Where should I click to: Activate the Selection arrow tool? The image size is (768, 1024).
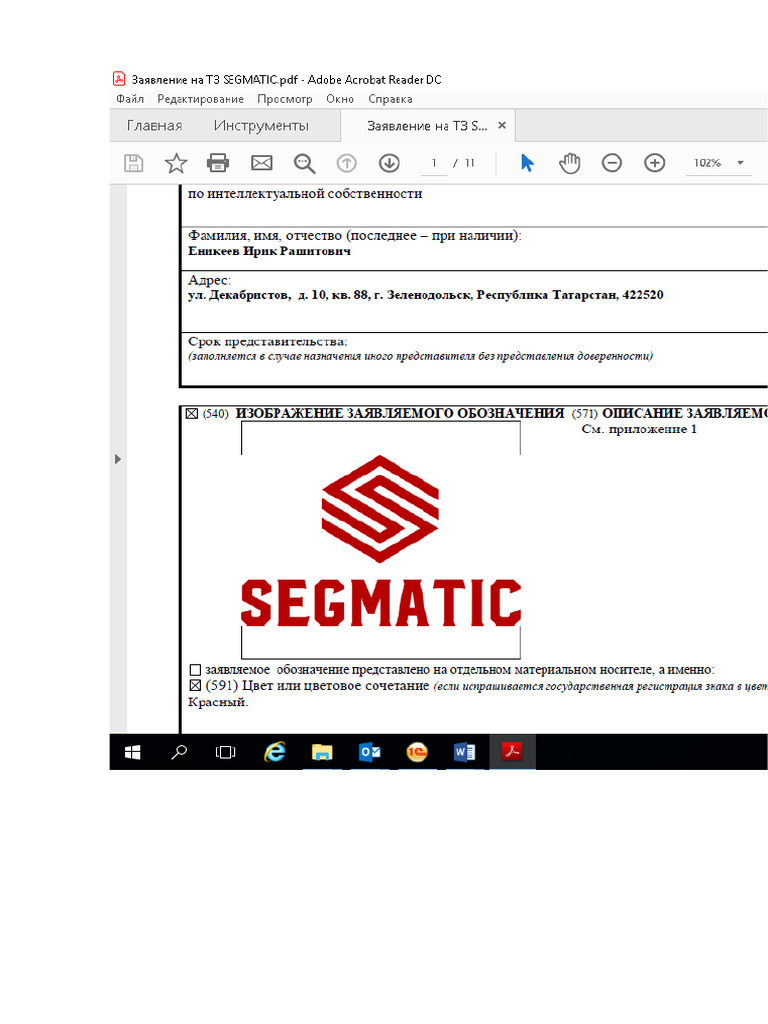[528, 163]
